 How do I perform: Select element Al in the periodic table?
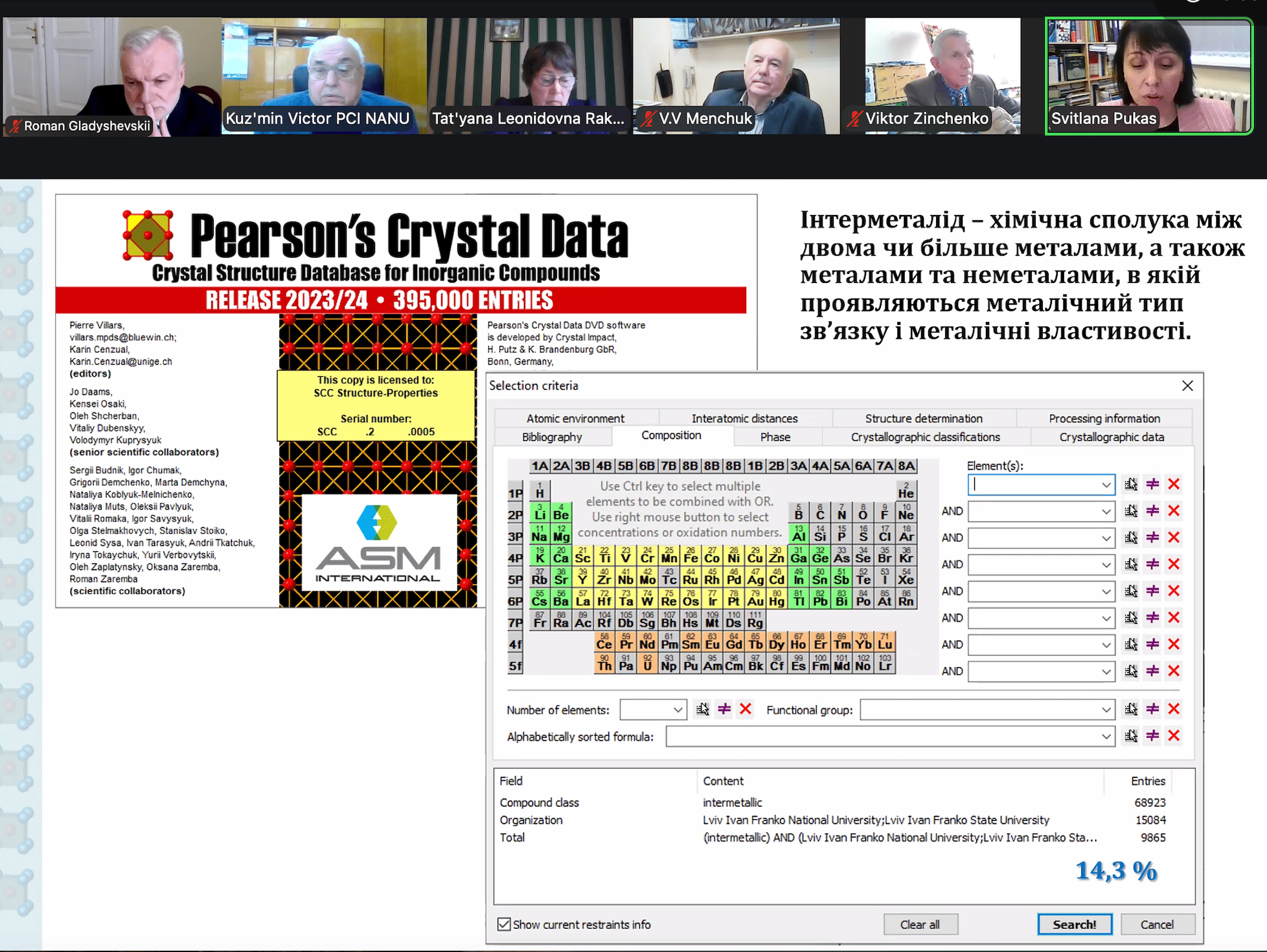pyautogui.click(x=799, y=534)
